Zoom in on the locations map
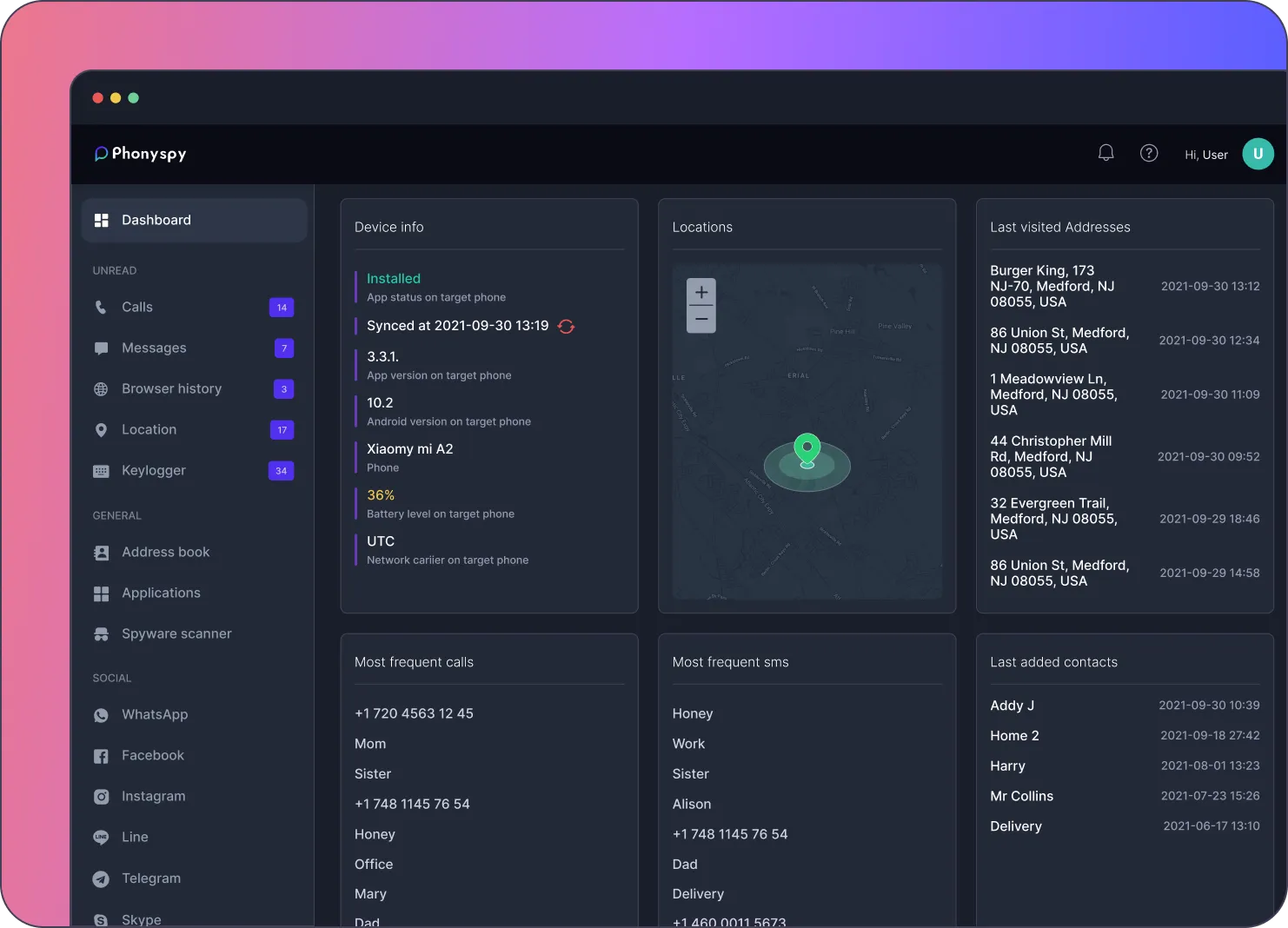The height and width of the screenshot is (928, 1288). (x=701, y=293)
